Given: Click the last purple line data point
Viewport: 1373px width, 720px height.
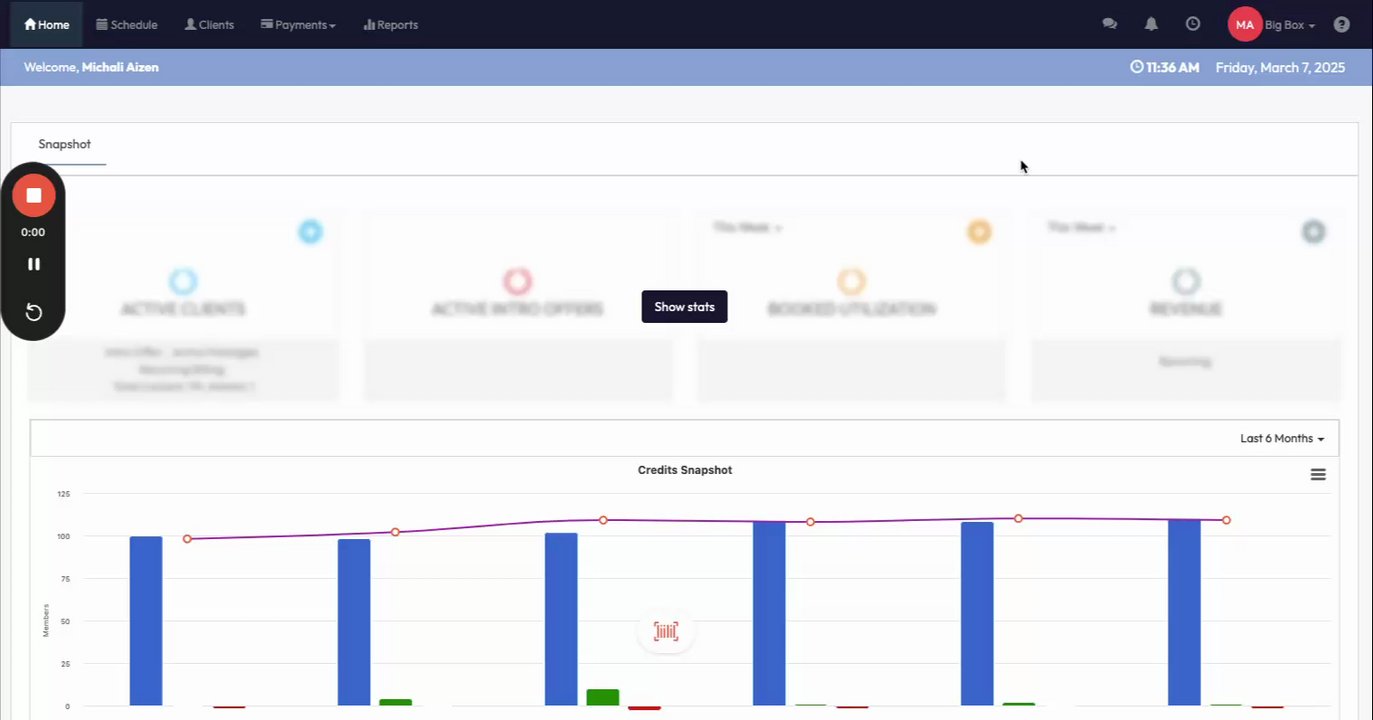Looking at the screenshot, I should coord(1226,520).
